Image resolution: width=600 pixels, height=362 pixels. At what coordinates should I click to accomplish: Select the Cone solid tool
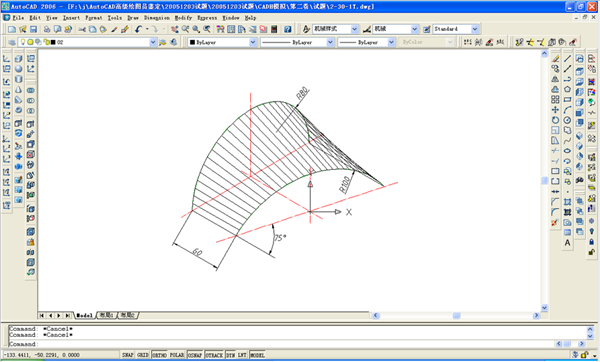[x=18, y=90]
